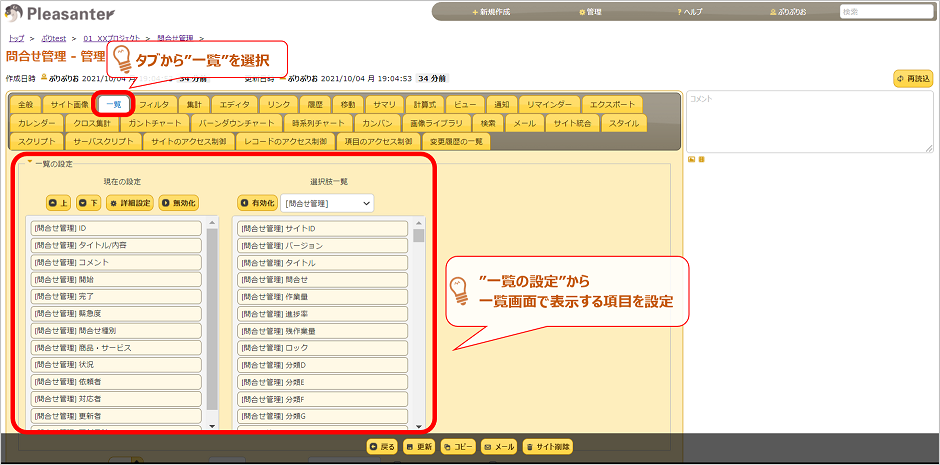Select [問合せ管理] ID in current settings
The width and height of the screenshot is (940, 465).
click(116, 228)
